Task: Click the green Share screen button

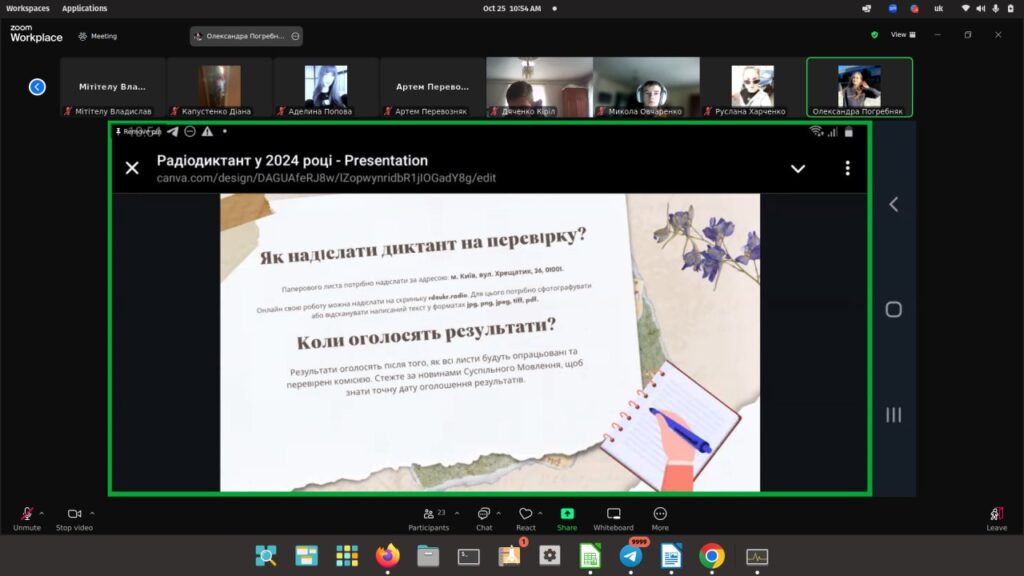Action: 567,519
